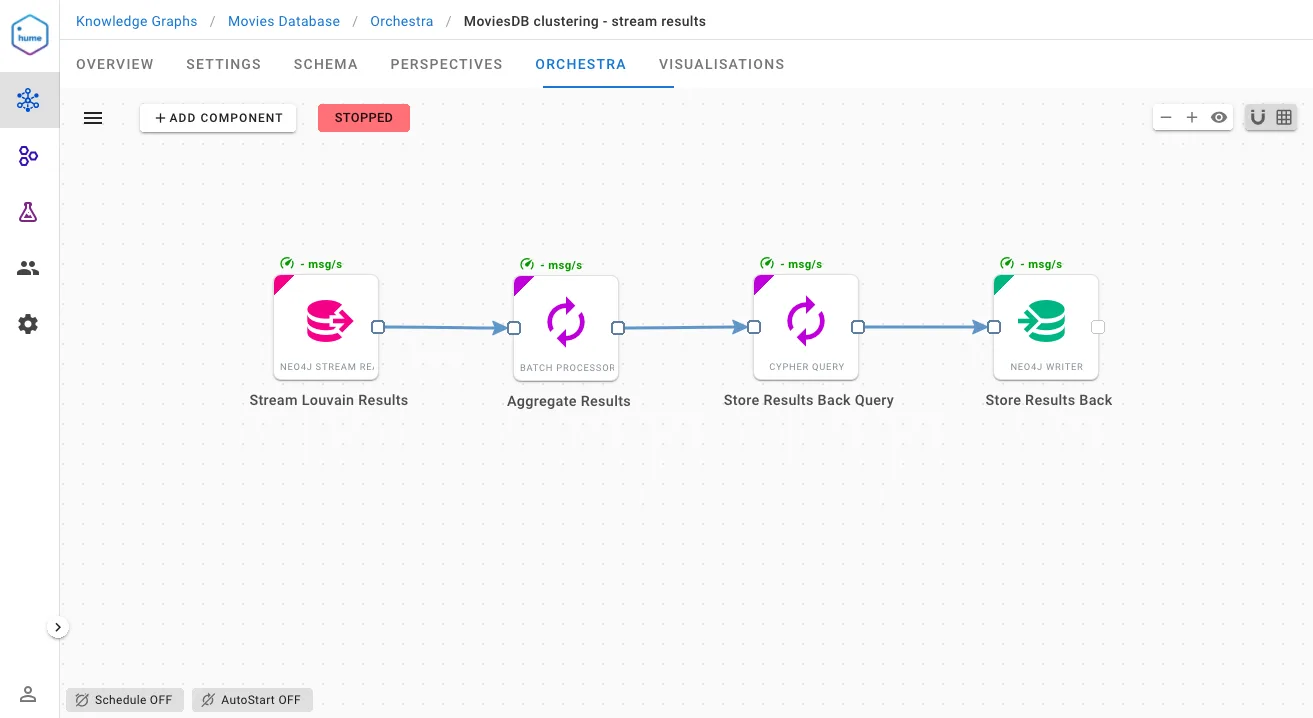Image resolution: width=1313 pixels, height=718 pixels.
Task: Click input port of Store Results Back
Action: (994, 327)
